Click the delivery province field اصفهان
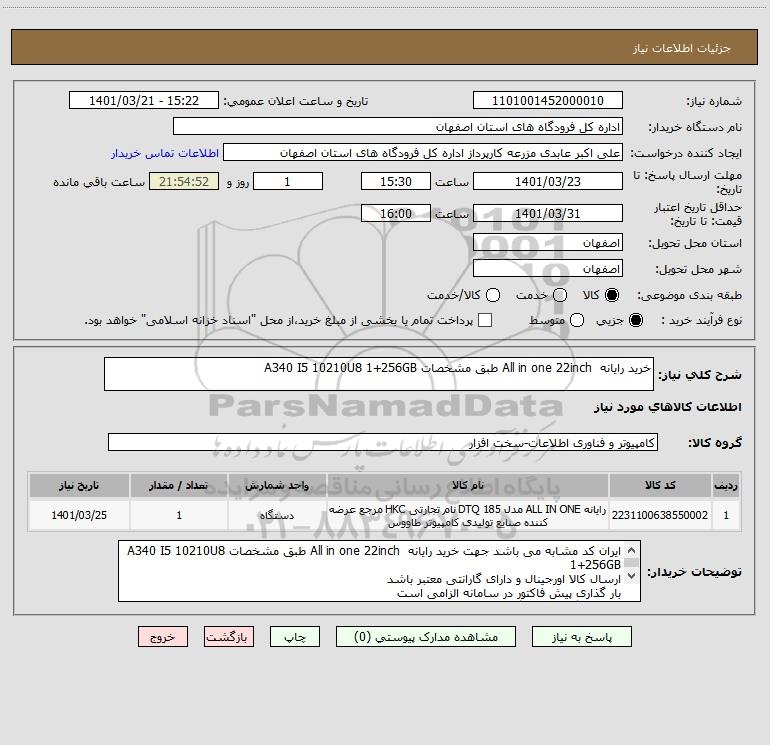This screenshot has height=745, width=770. [x=548, y=242]
